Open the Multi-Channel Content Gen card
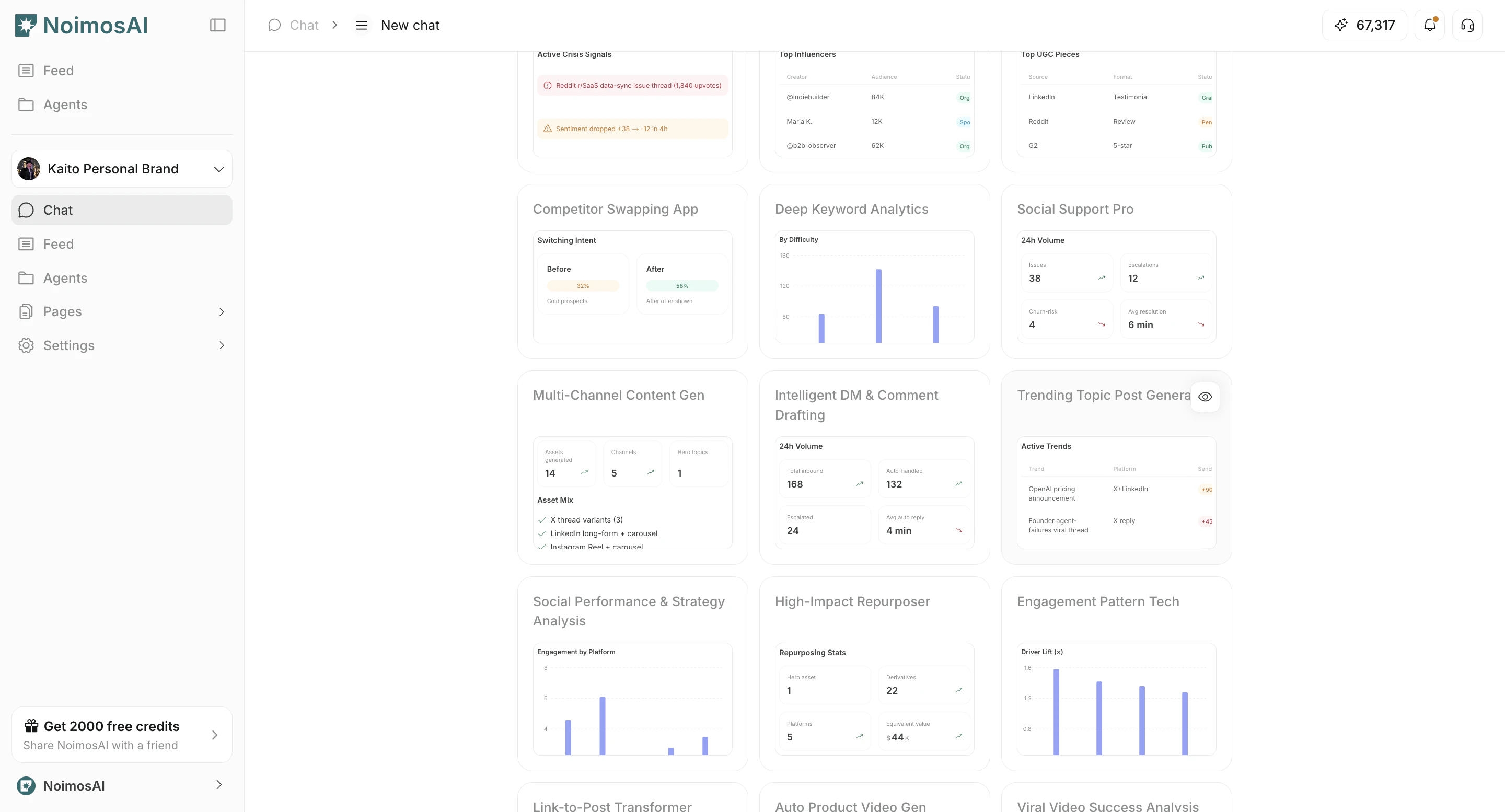Viewport: 1505px width, 812px height. click(632, 468)
